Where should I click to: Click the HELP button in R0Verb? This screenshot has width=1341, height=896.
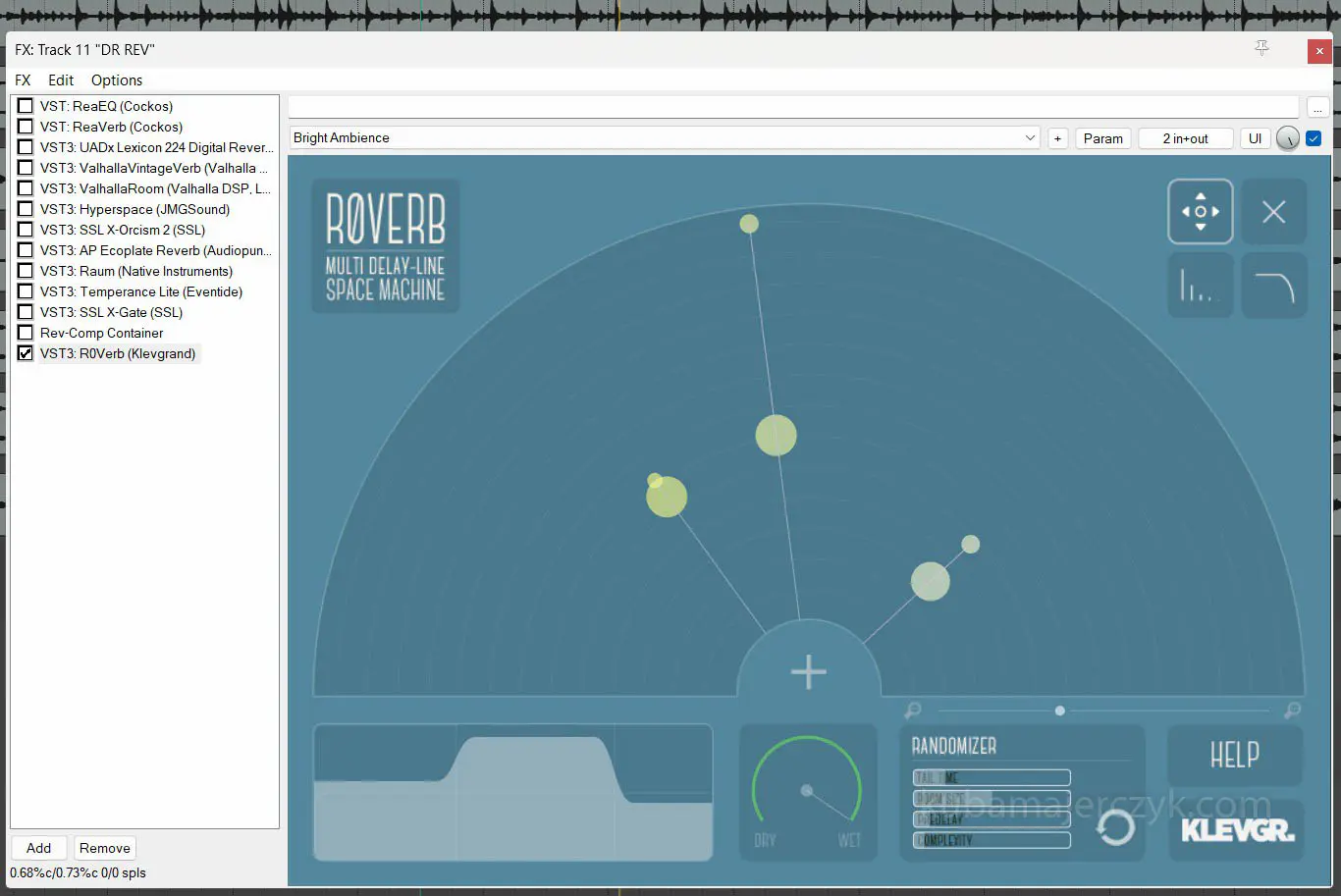[1234, 755]
